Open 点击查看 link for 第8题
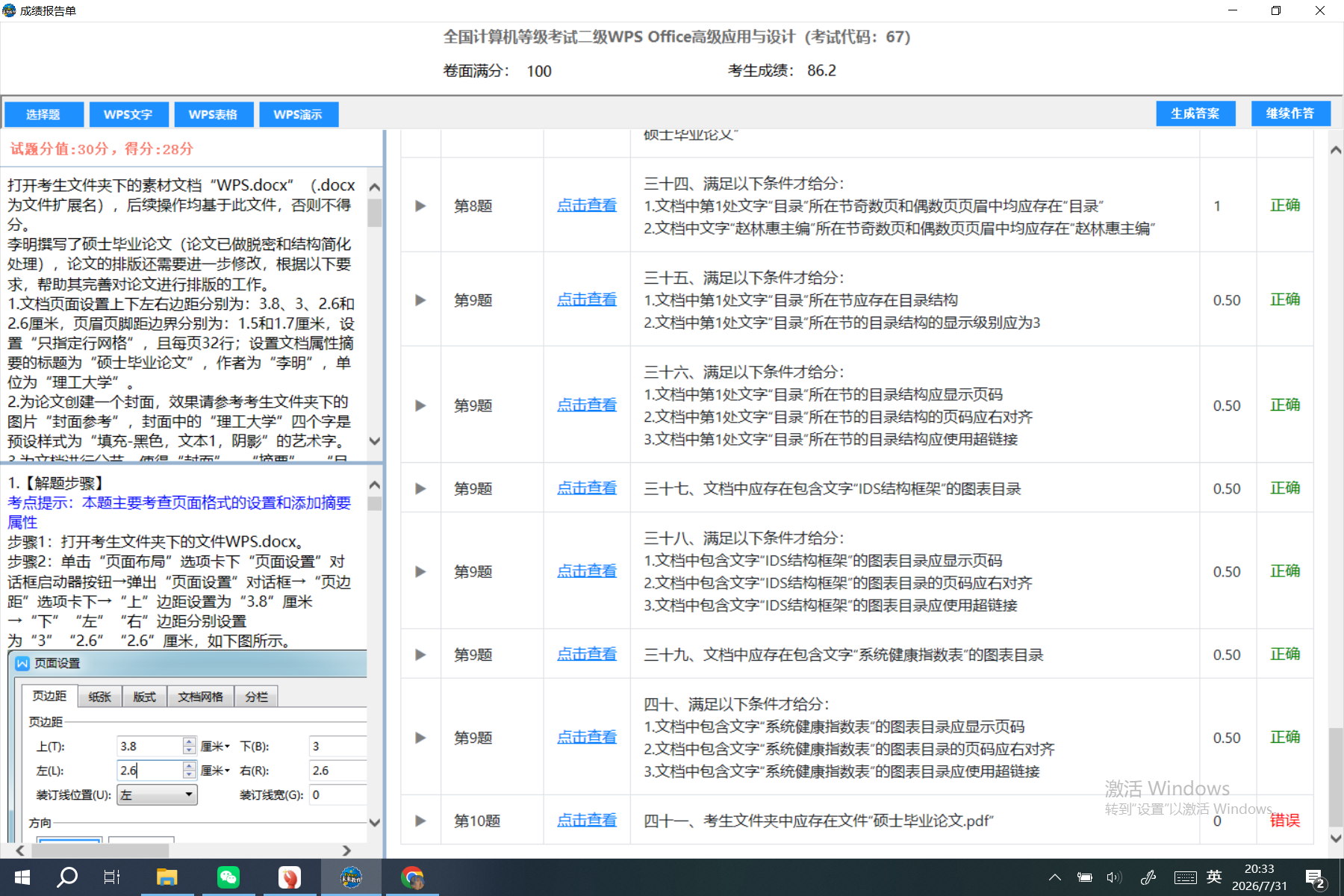 [587, 205]
